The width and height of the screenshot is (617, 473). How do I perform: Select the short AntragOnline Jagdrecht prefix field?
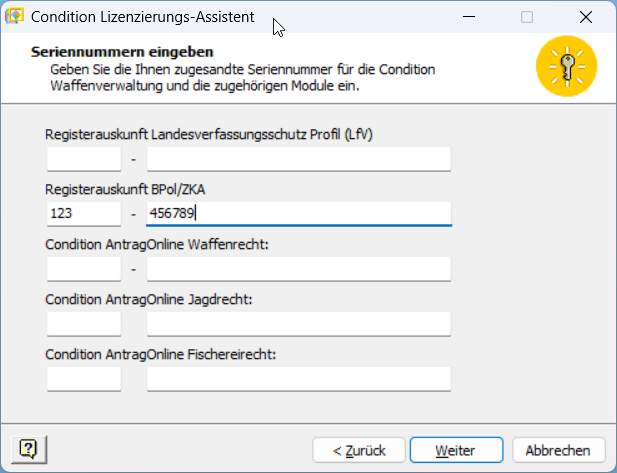pos(84,323)
